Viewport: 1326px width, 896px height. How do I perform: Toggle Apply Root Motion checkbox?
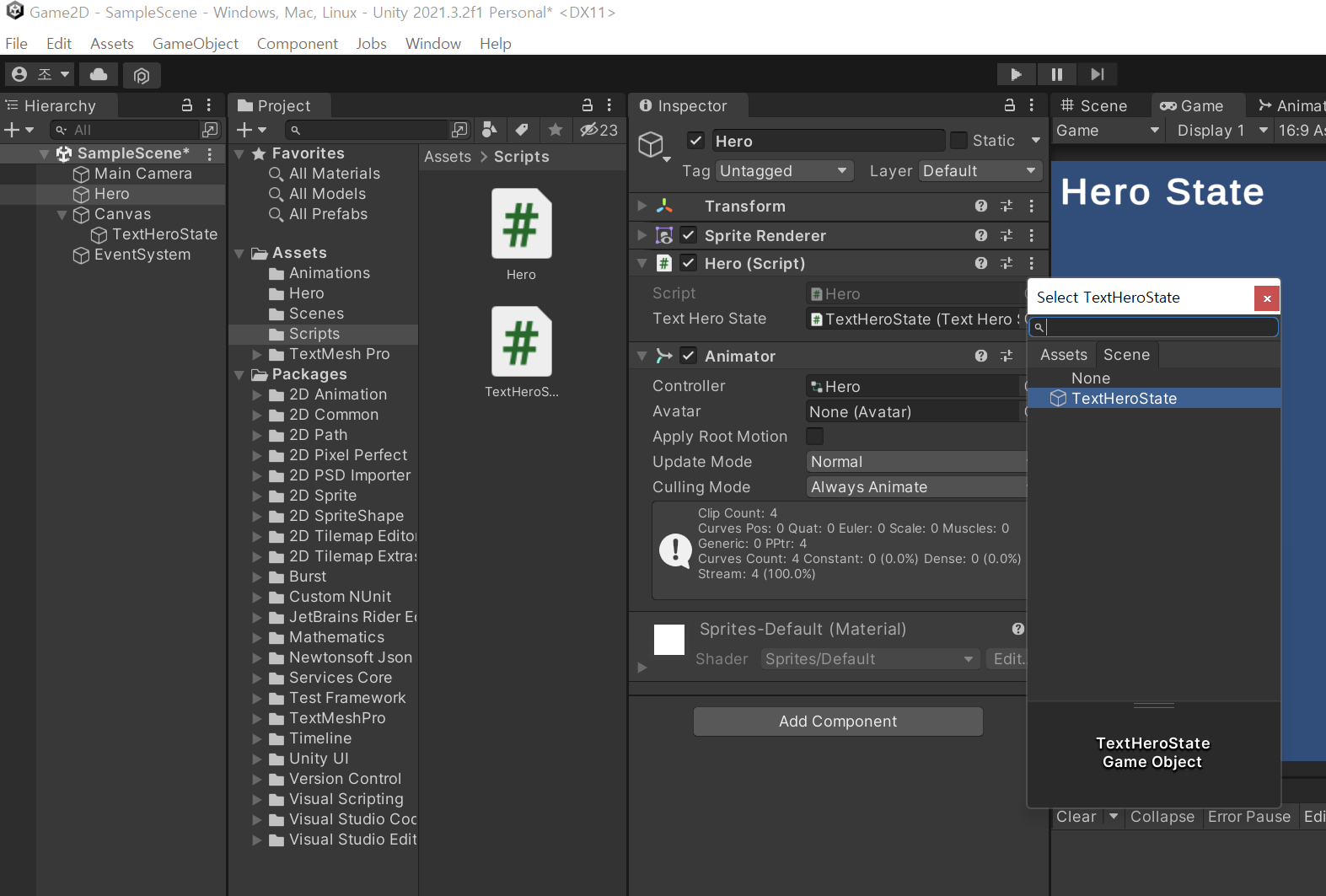[x=814, y=436]
